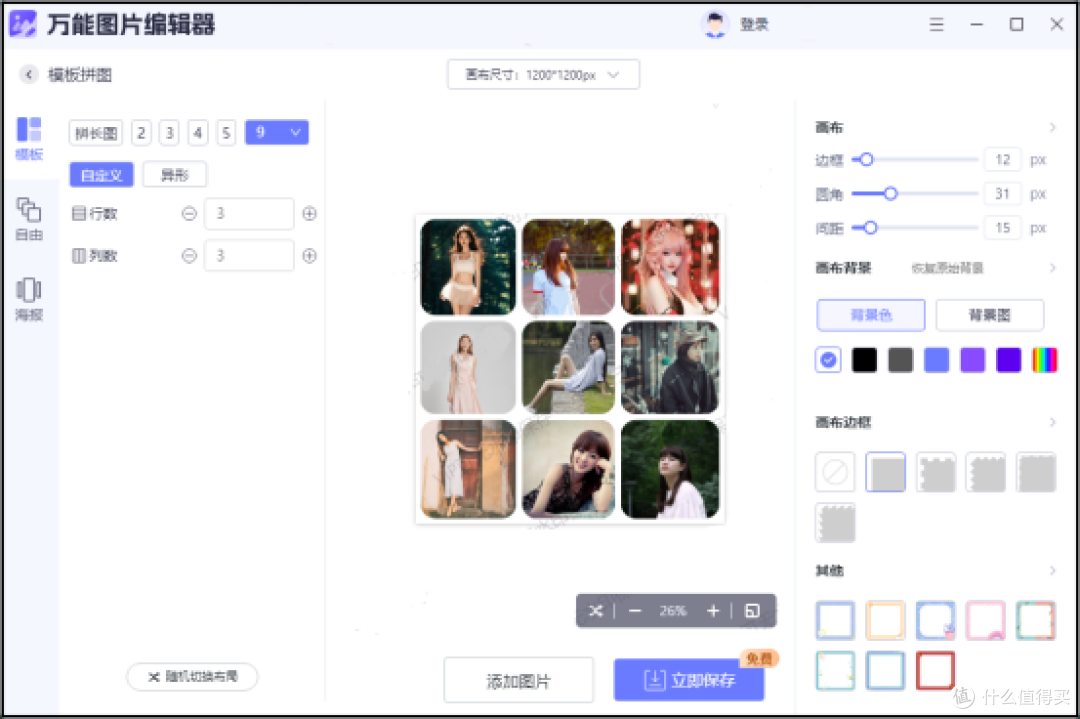Viewport: 1080px width, 719px height.
Task: Choose the 3-image layout
Action: click(x=169, y=132)
